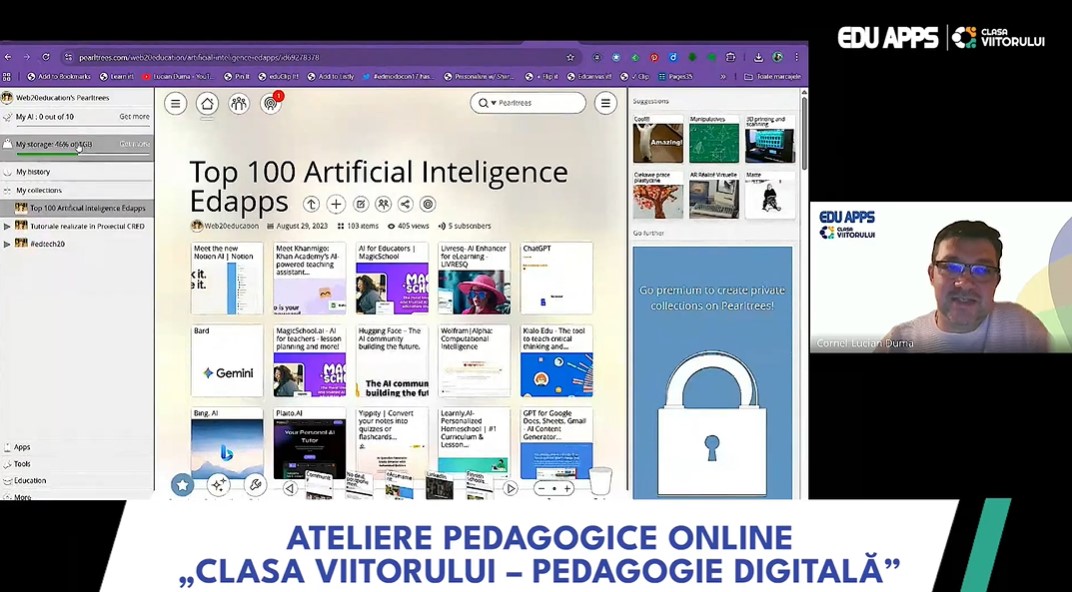Click the share icon beside collection title

pos(405,204)
